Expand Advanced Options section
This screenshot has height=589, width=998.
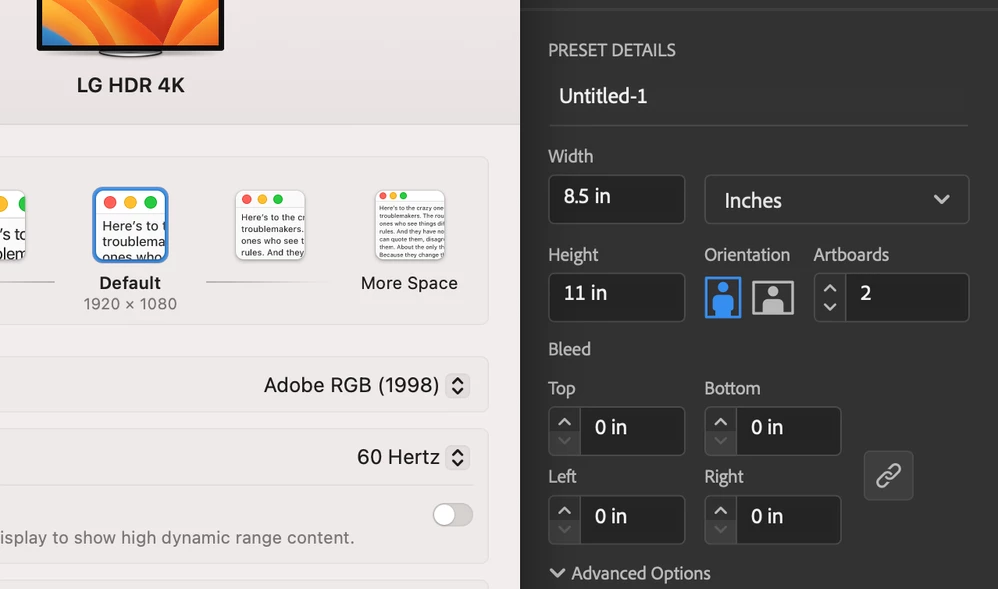point(629,573)
